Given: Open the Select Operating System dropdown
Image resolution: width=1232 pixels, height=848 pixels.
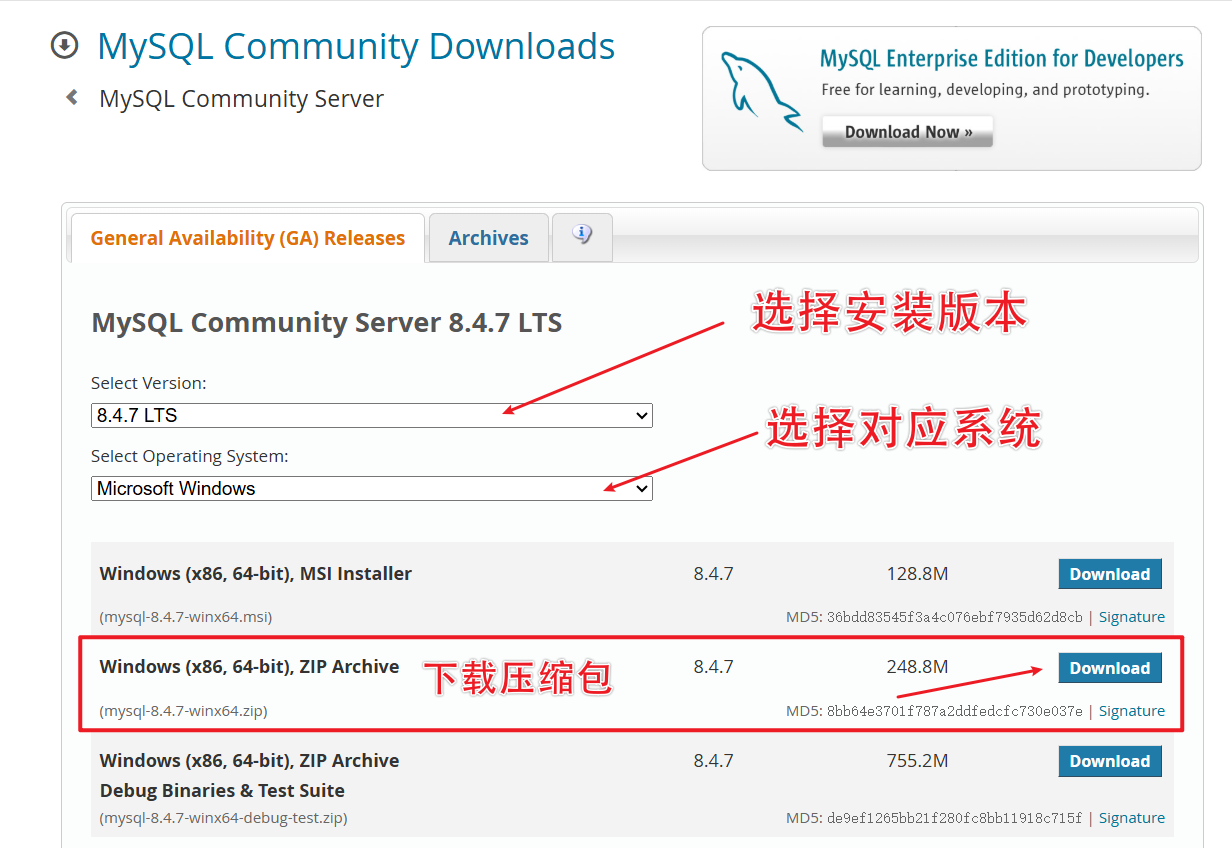Looking at the screenshot, I should click(x=371, y=488).
